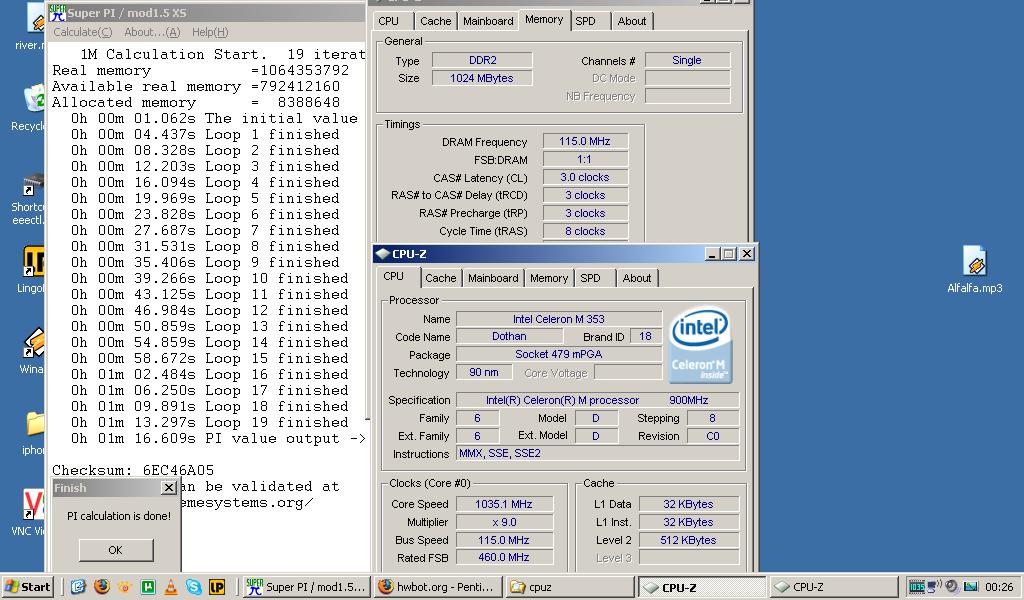Click the Name field Intel Celeron M 353
The image size is (1024, 600).
point(558,319)
